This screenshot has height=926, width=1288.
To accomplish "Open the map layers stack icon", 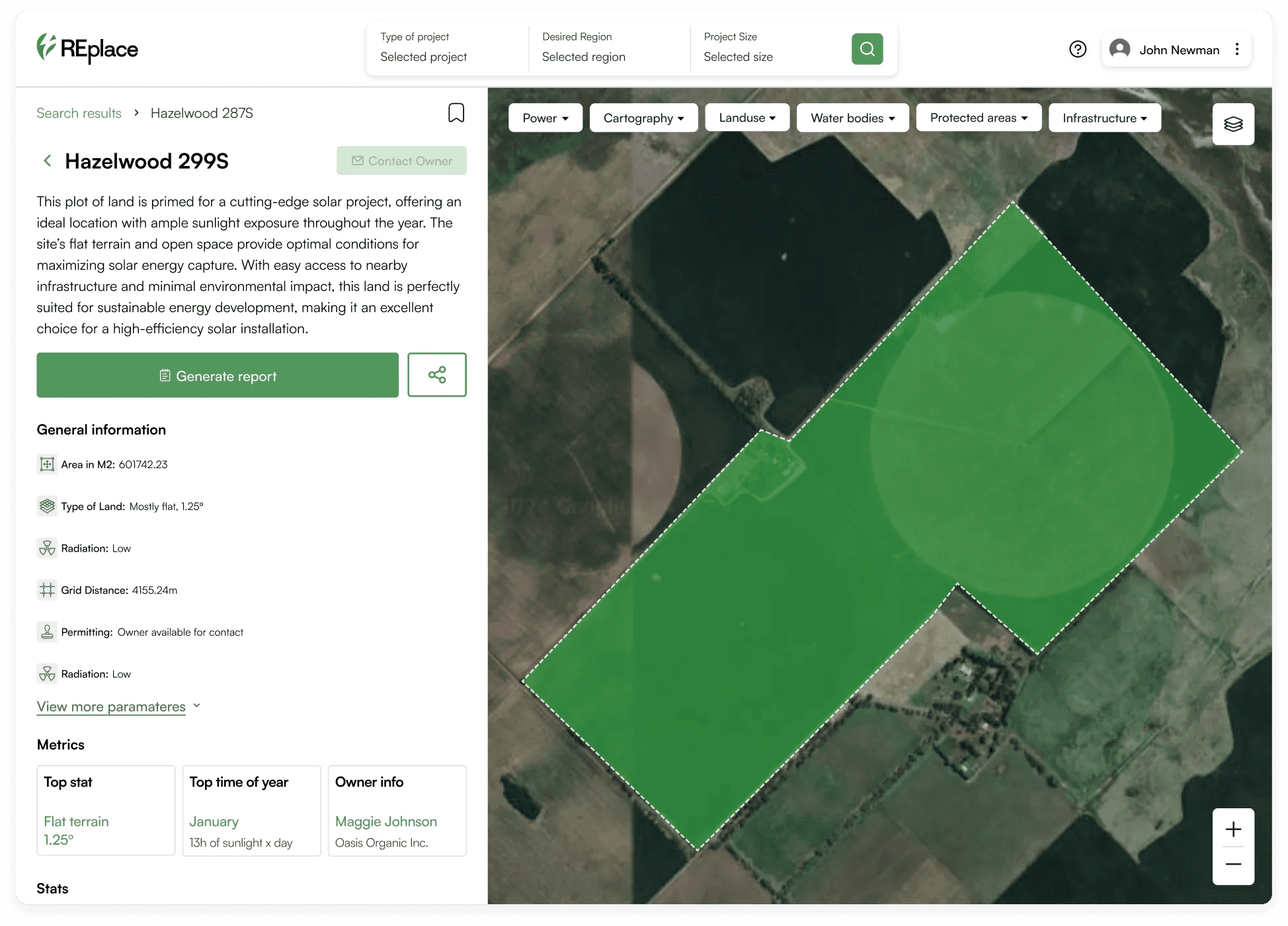I will pyautogui.click(x=1233, y=124).
